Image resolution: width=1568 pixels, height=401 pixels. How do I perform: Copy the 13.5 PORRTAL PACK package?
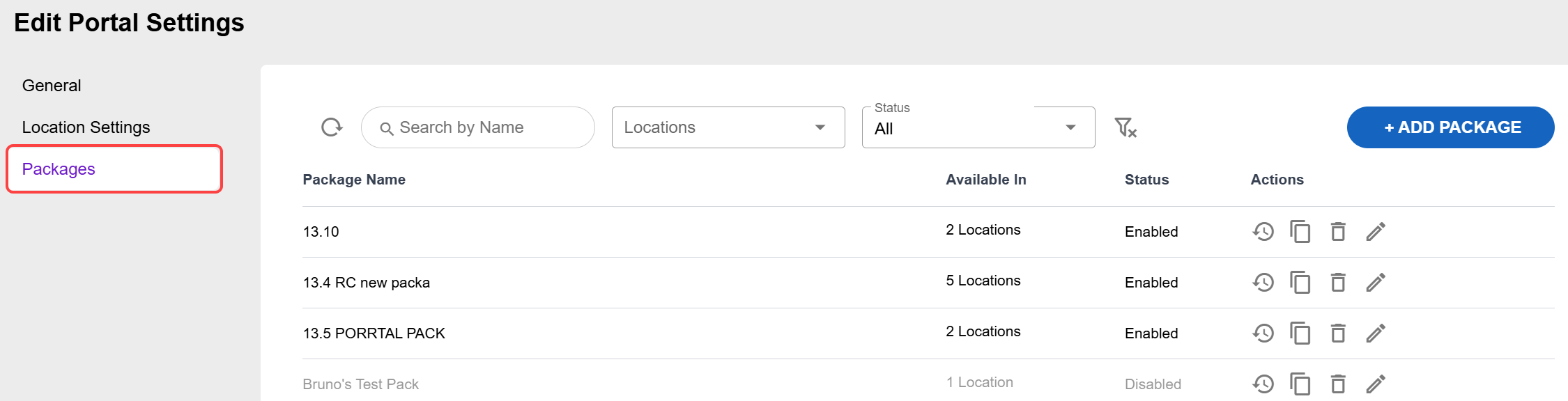pyautogui.click(x=1300, y=333)
